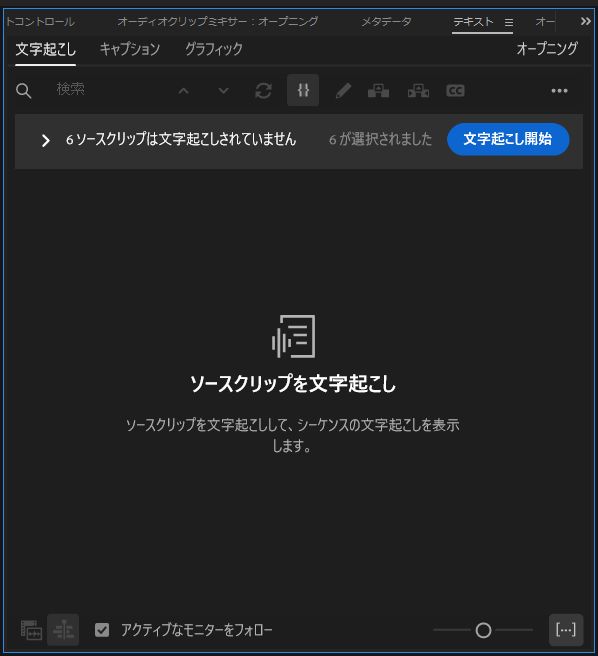The width and height of the screenshot is (598, 656).
Task: Click the bracketed ellipsis button at bottom right
Action: 566,630
